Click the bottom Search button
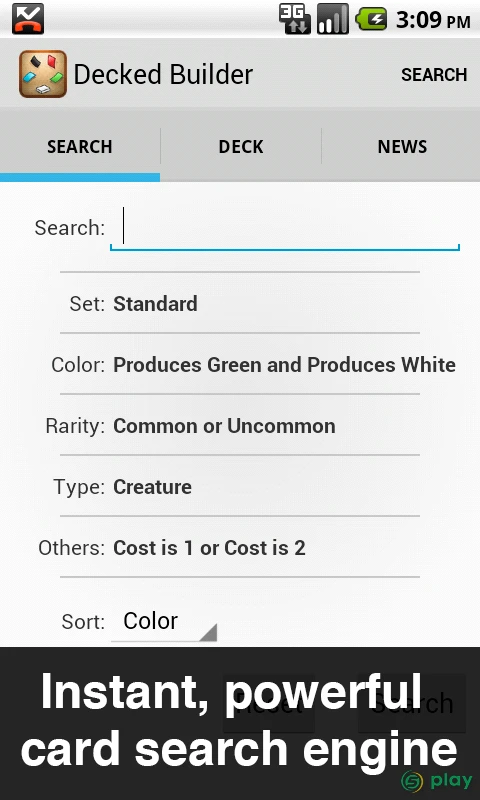 (x=412, y=704)
